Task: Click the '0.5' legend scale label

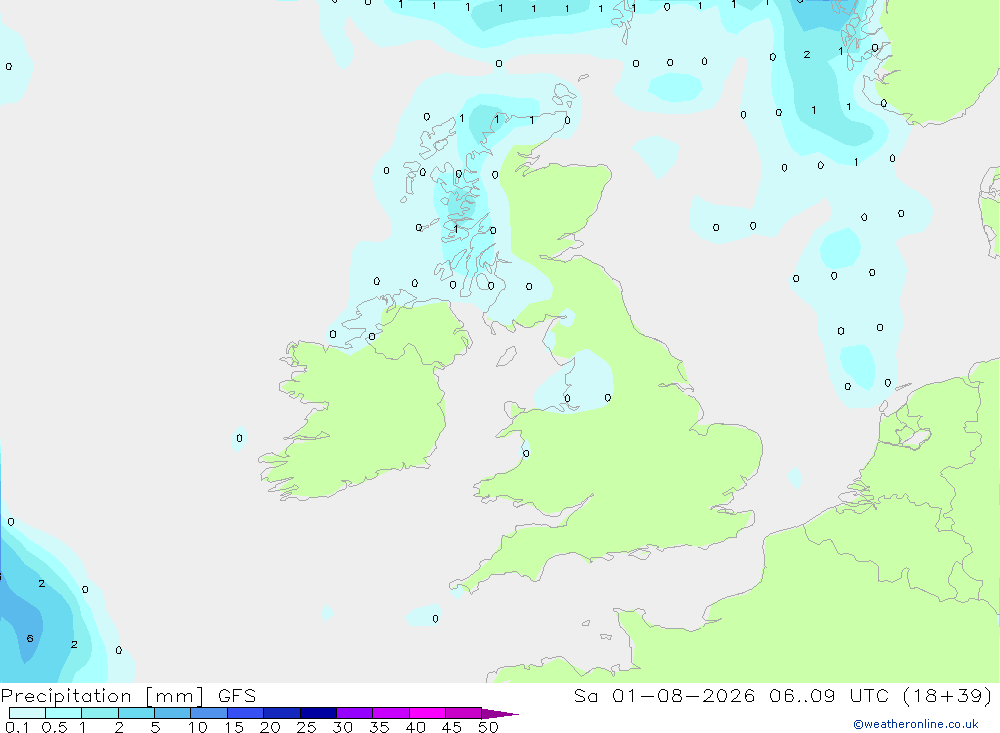Action: (x=54, y=727)
